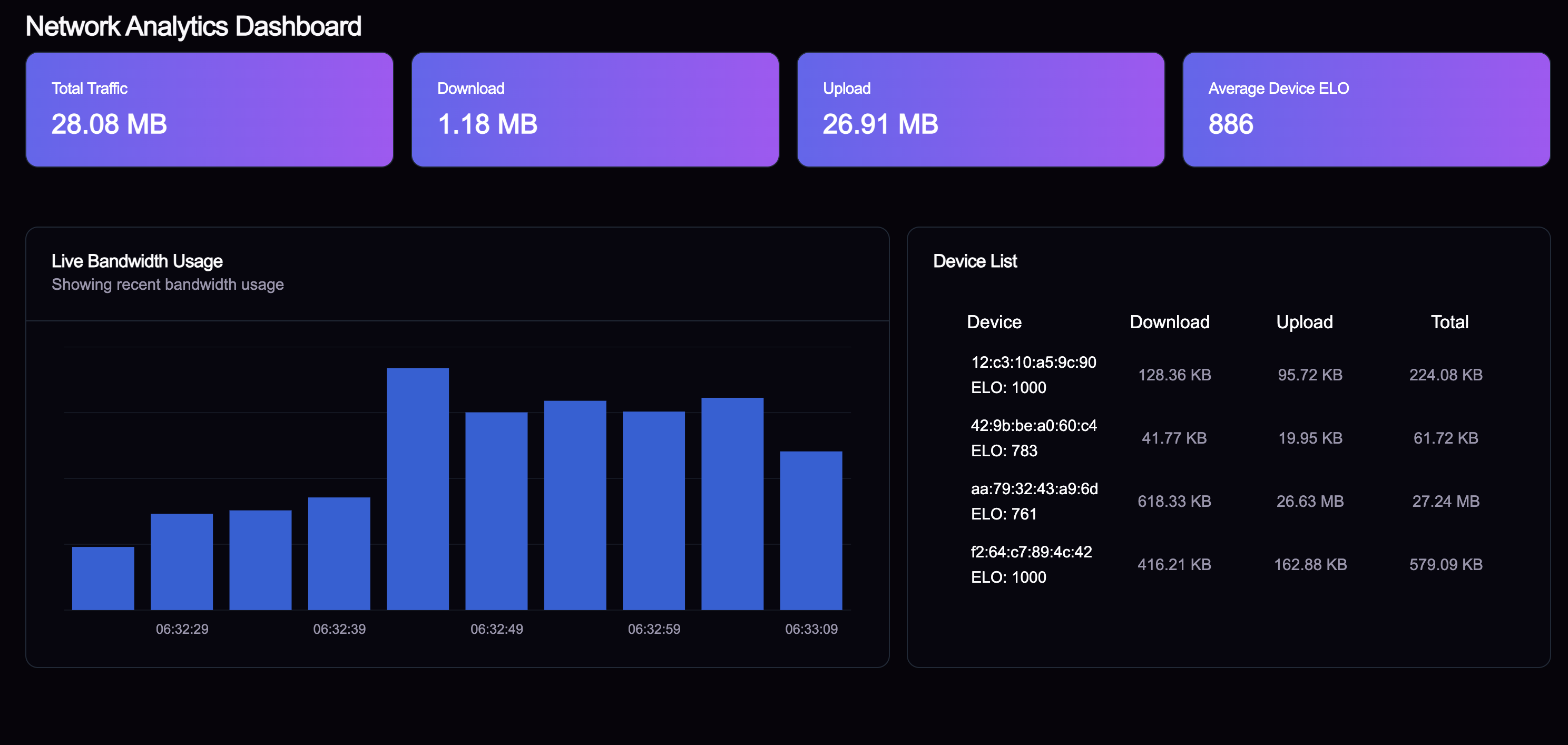
Task: Click the Device List panel header
Action: pyautogui.click(x=975, y=261)
